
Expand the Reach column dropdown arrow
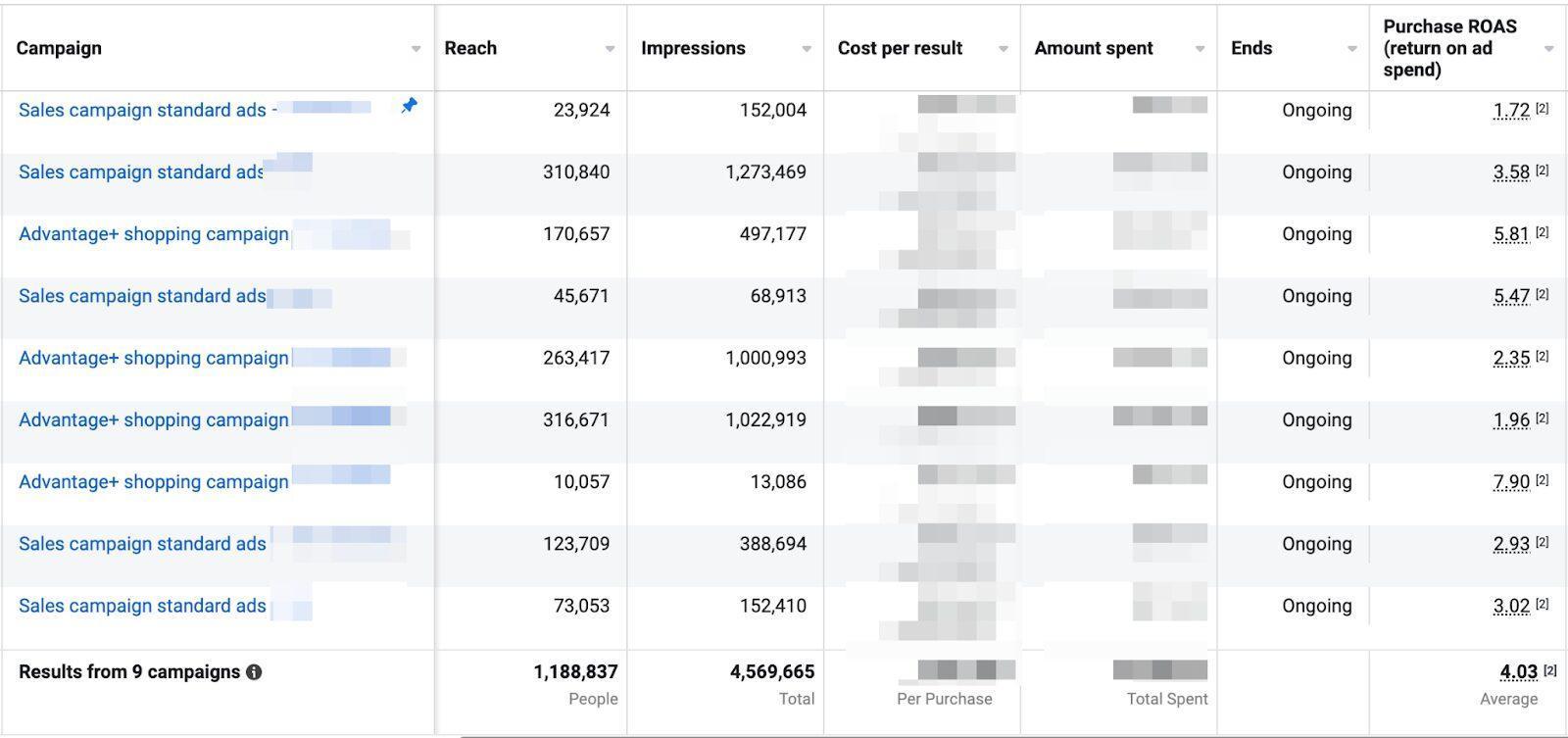coord(610,49)
